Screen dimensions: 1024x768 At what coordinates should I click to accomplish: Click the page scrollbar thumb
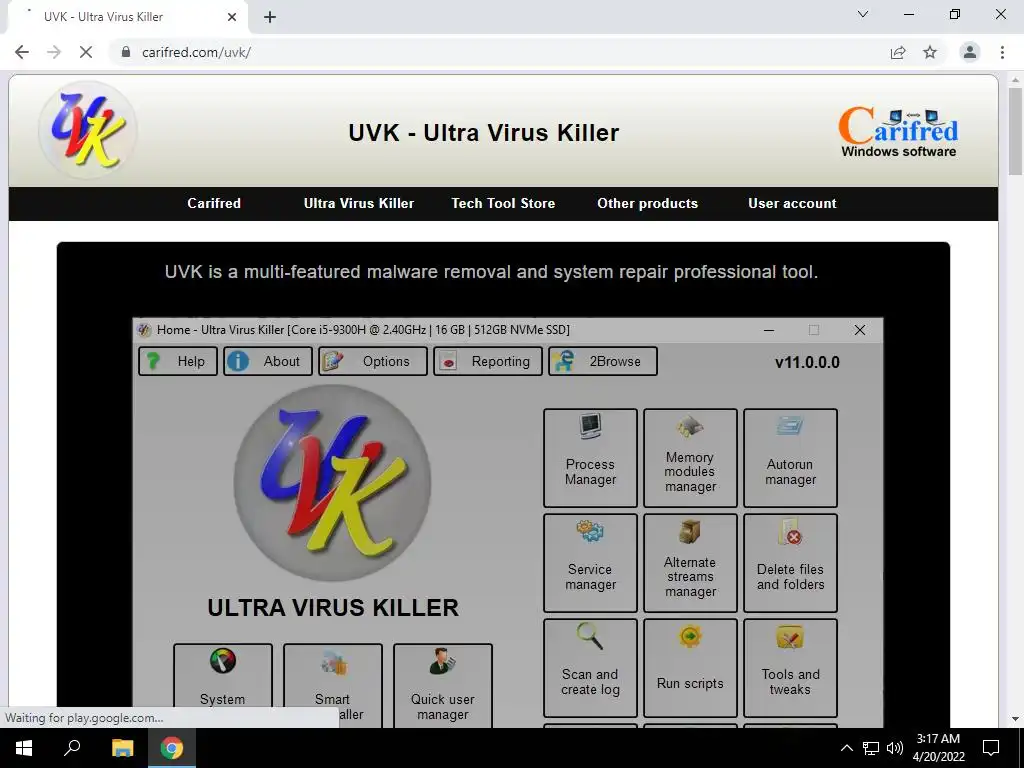(x=1015, y=131)
